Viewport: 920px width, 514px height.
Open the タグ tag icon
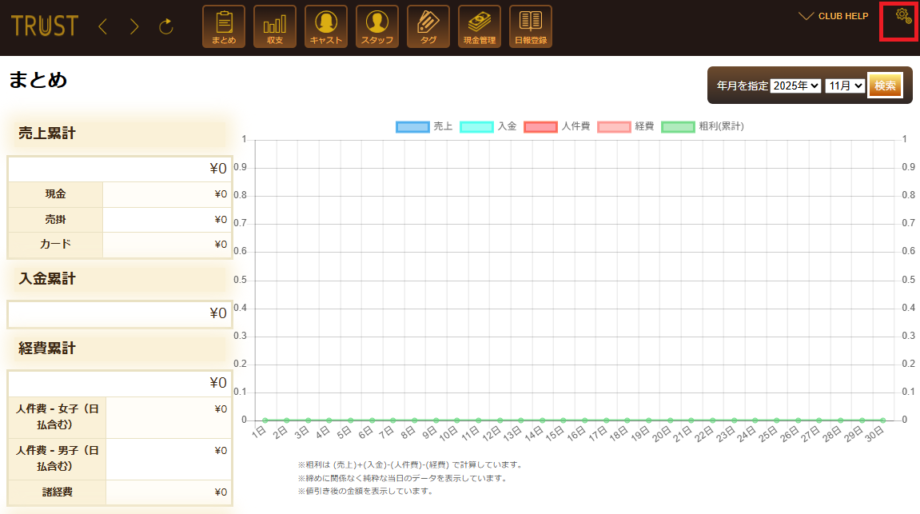pyautogui.click(x=428, y=26)
